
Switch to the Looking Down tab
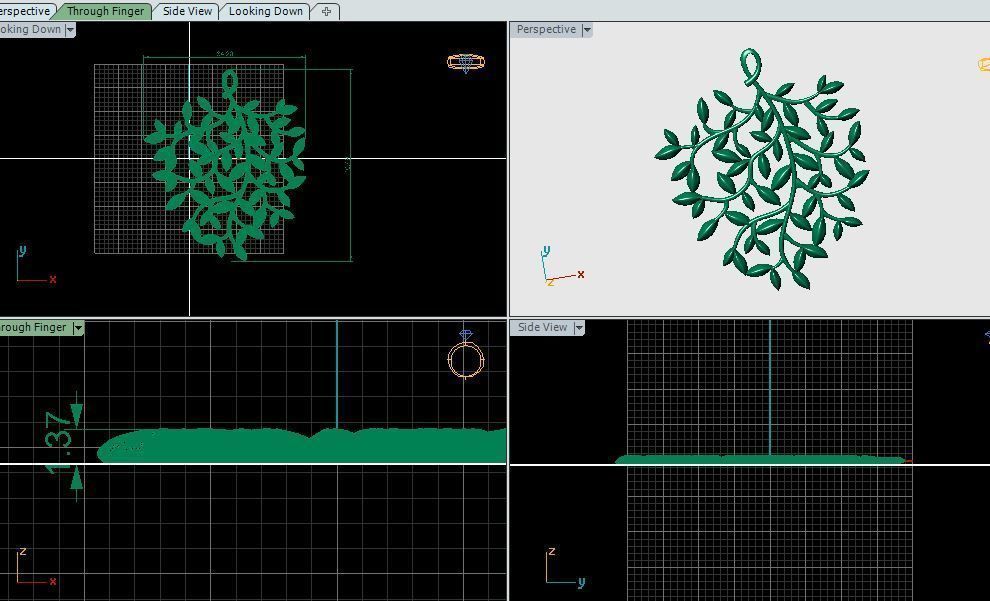[x=265, y=11]
